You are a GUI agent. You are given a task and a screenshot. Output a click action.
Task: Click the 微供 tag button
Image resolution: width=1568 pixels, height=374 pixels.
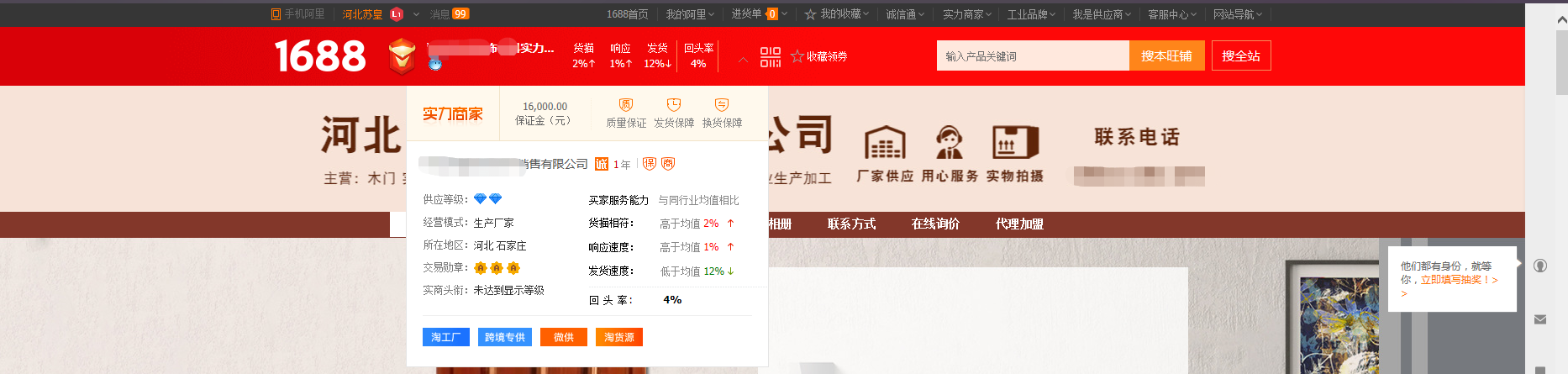click(x=564, y=337)
